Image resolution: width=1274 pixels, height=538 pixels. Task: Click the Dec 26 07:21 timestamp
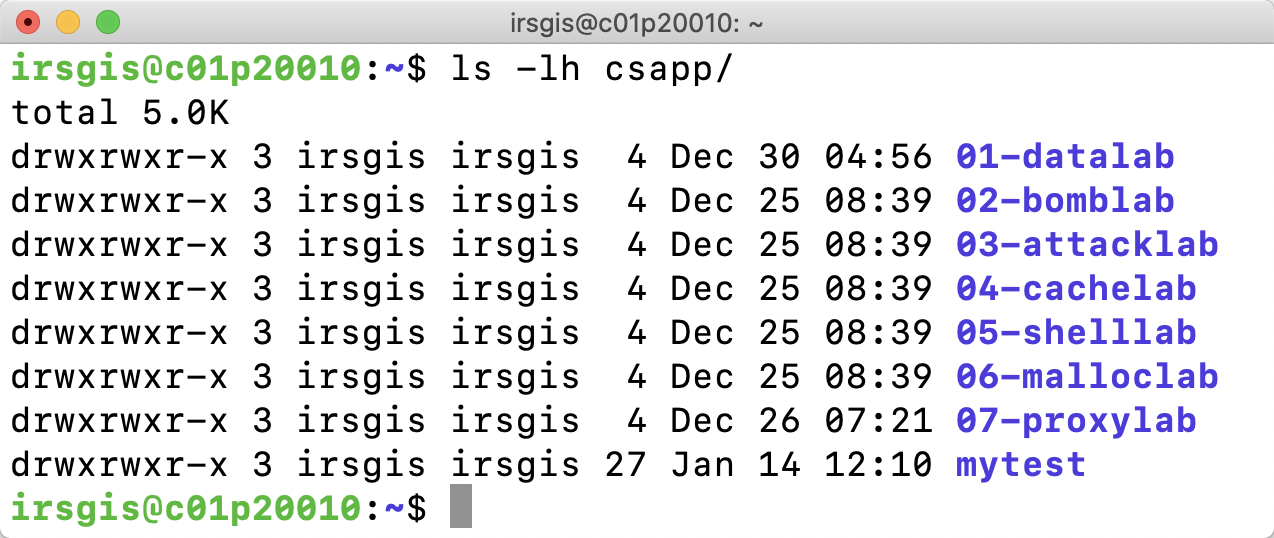(x=801, y=421)
